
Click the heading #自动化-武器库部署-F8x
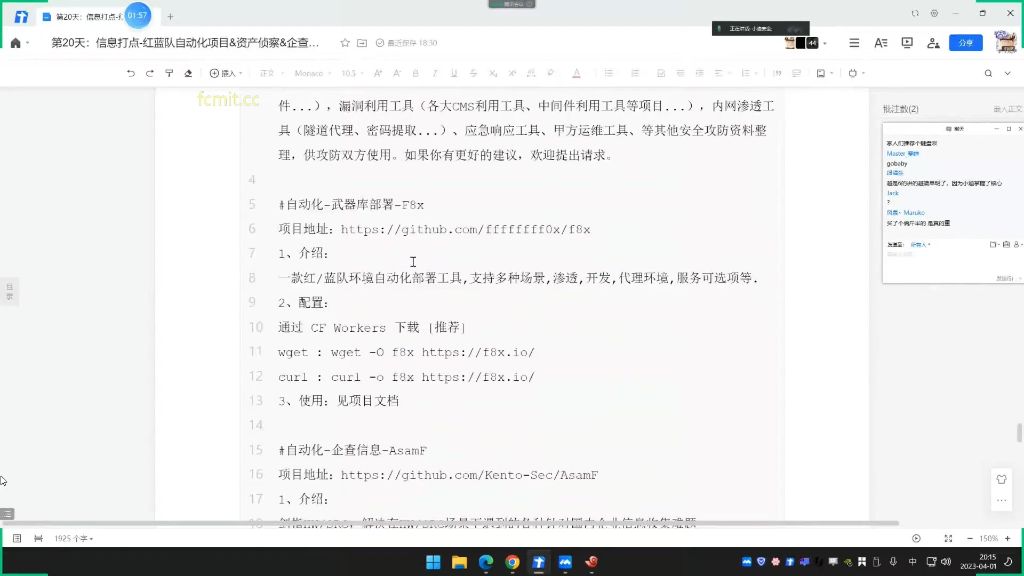[351, 204]
